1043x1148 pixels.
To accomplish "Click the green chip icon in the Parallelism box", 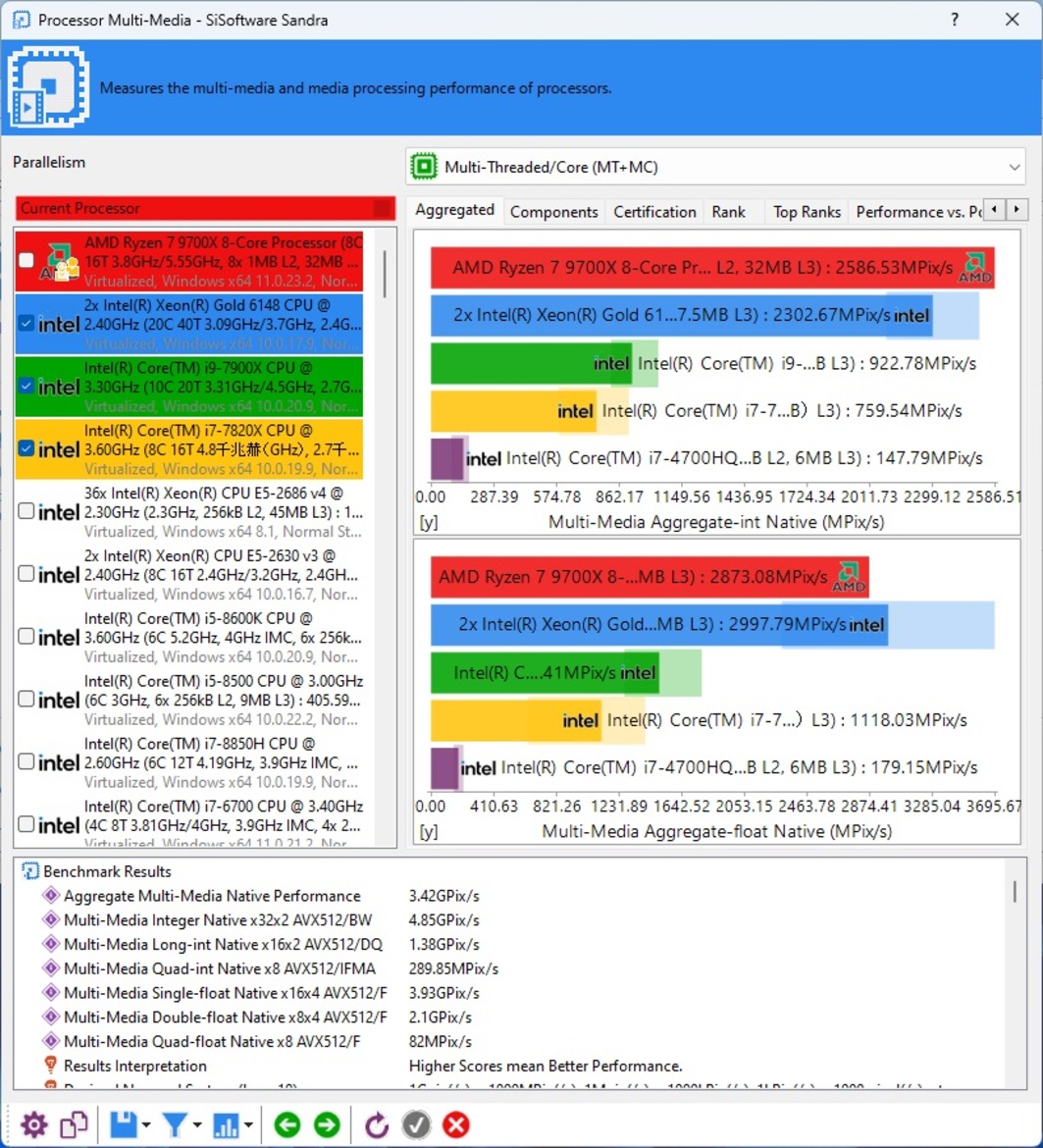I will (424, 166).
